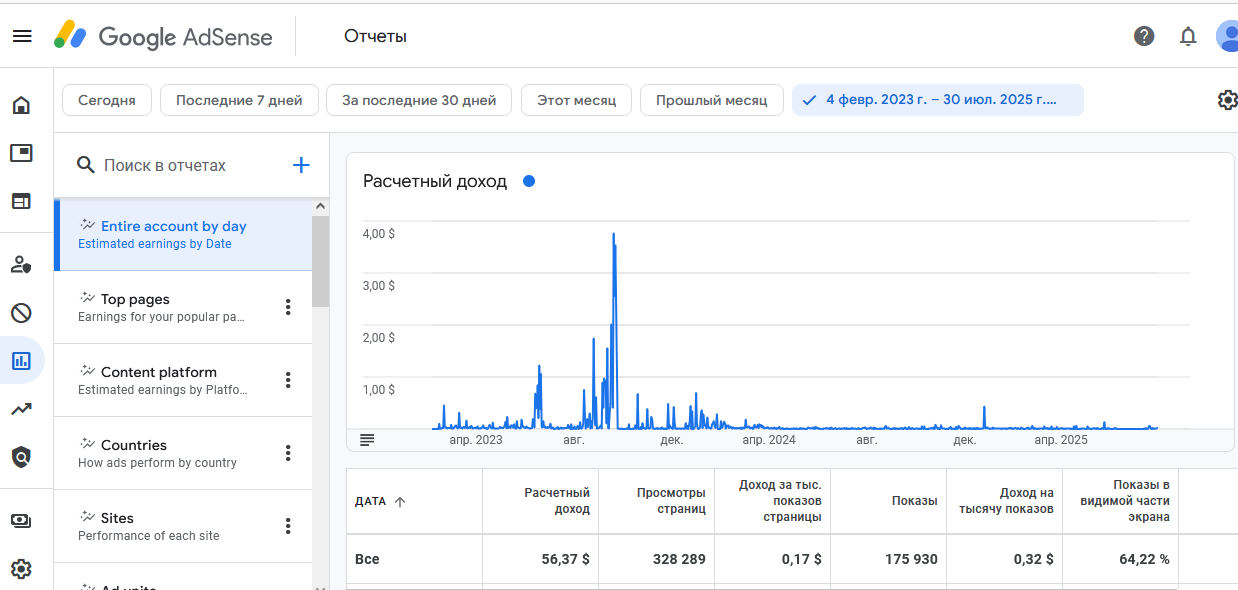Select the Reports bar chart sidebar icon
The height and width of the screenshot is (590, 1238).
pyautogui.click(x=21, y=361)
